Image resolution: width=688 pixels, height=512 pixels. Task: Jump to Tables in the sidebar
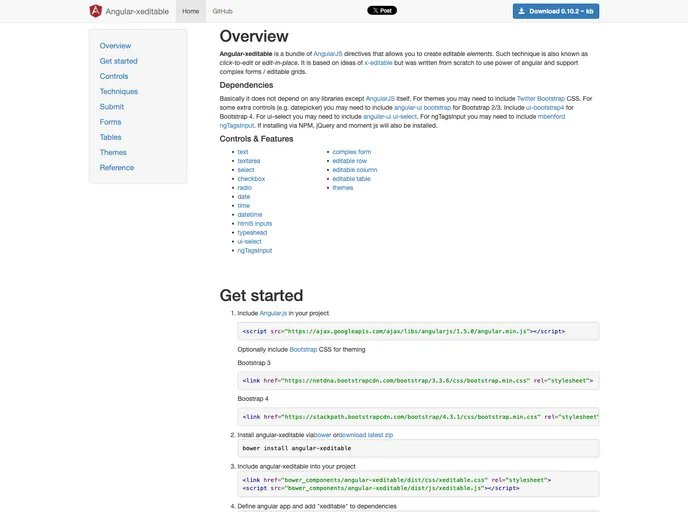110,137
